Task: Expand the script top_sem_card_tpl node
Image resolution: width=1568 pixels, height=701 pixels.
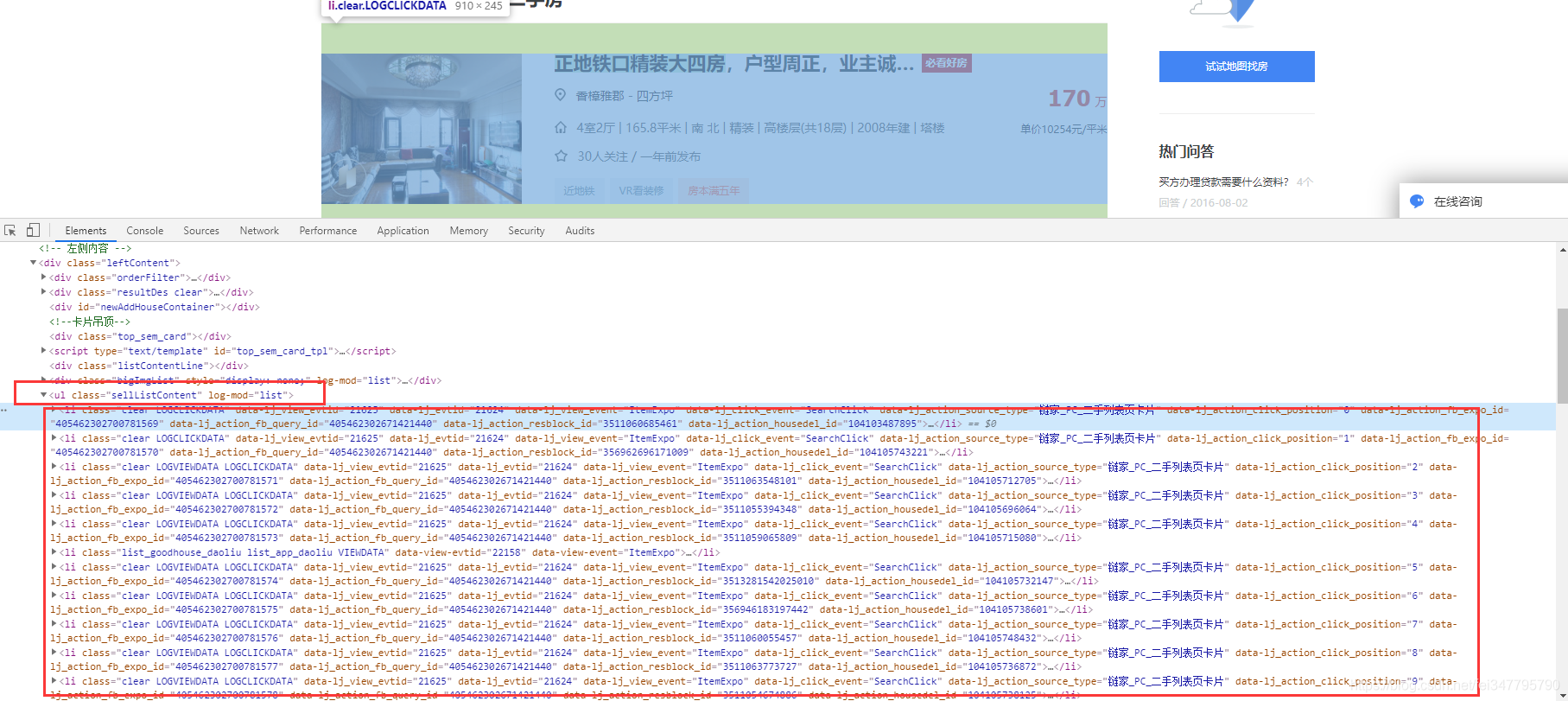Action: coord(44,351)
